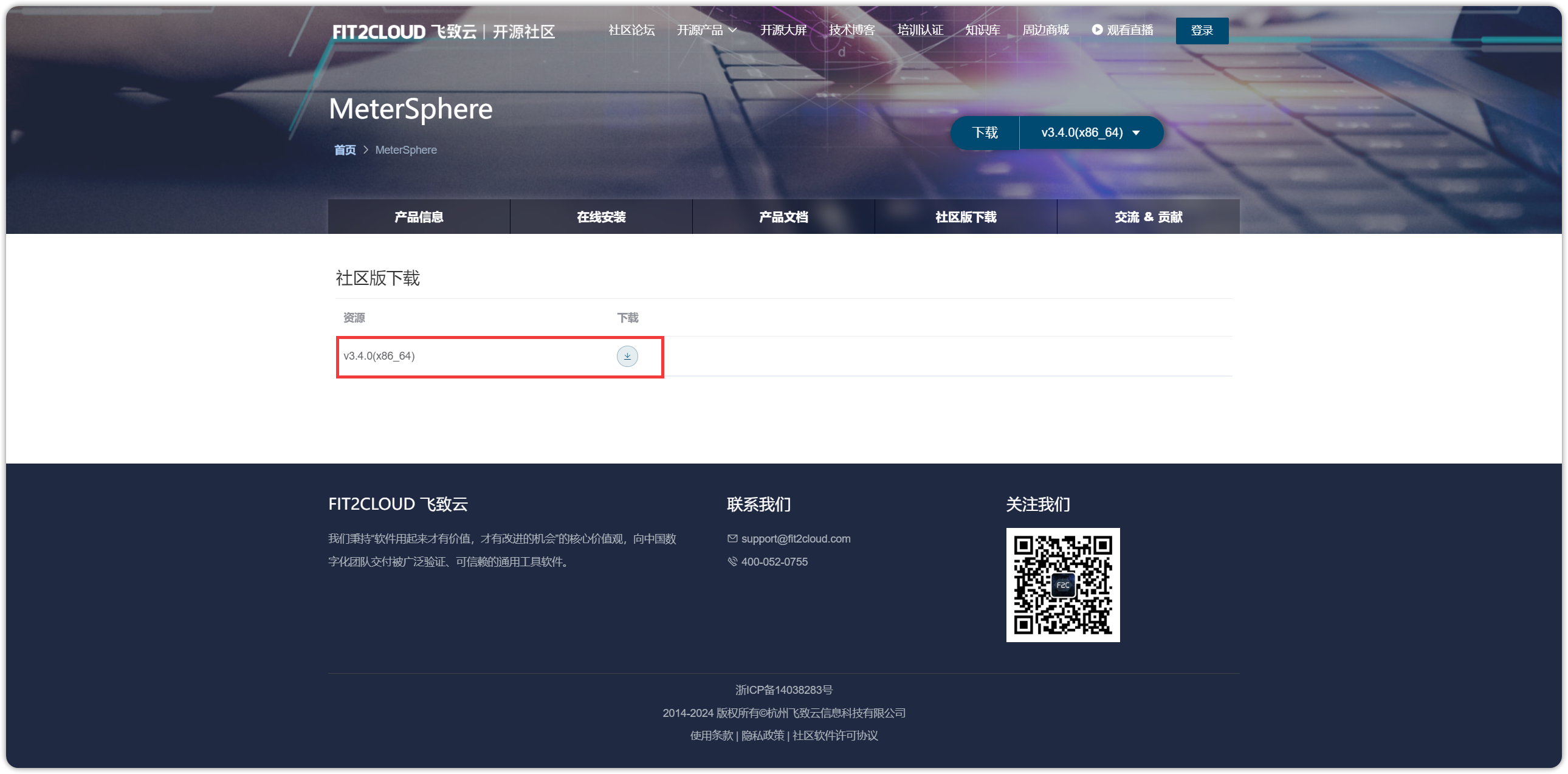Click the 登录 login button
This screenshot has width=1568, height=774.
point(1202,30)
